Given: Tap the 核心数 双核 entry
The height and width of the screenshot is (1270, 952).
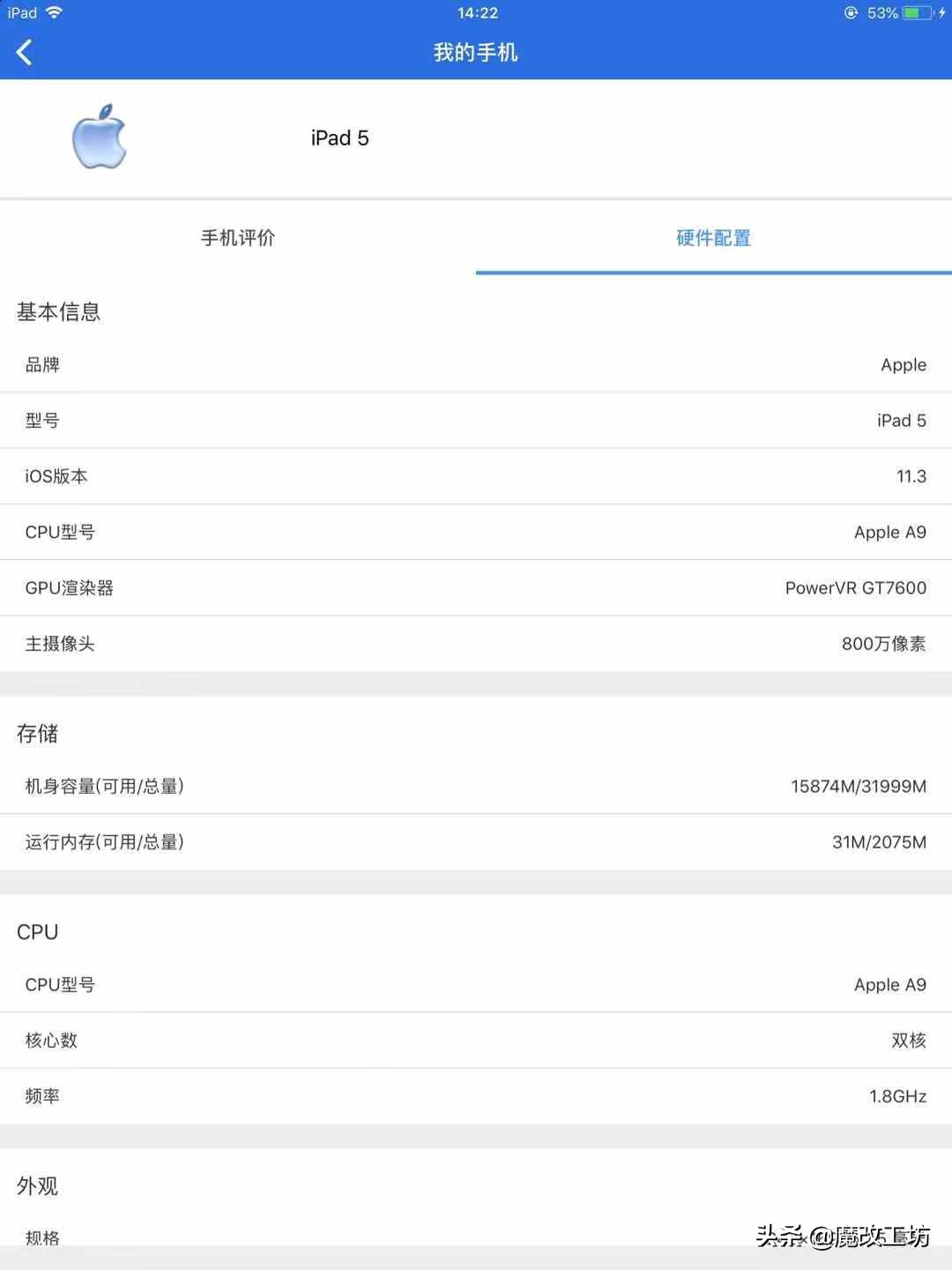Looking at the screenshot, I should click(476, 1040).
